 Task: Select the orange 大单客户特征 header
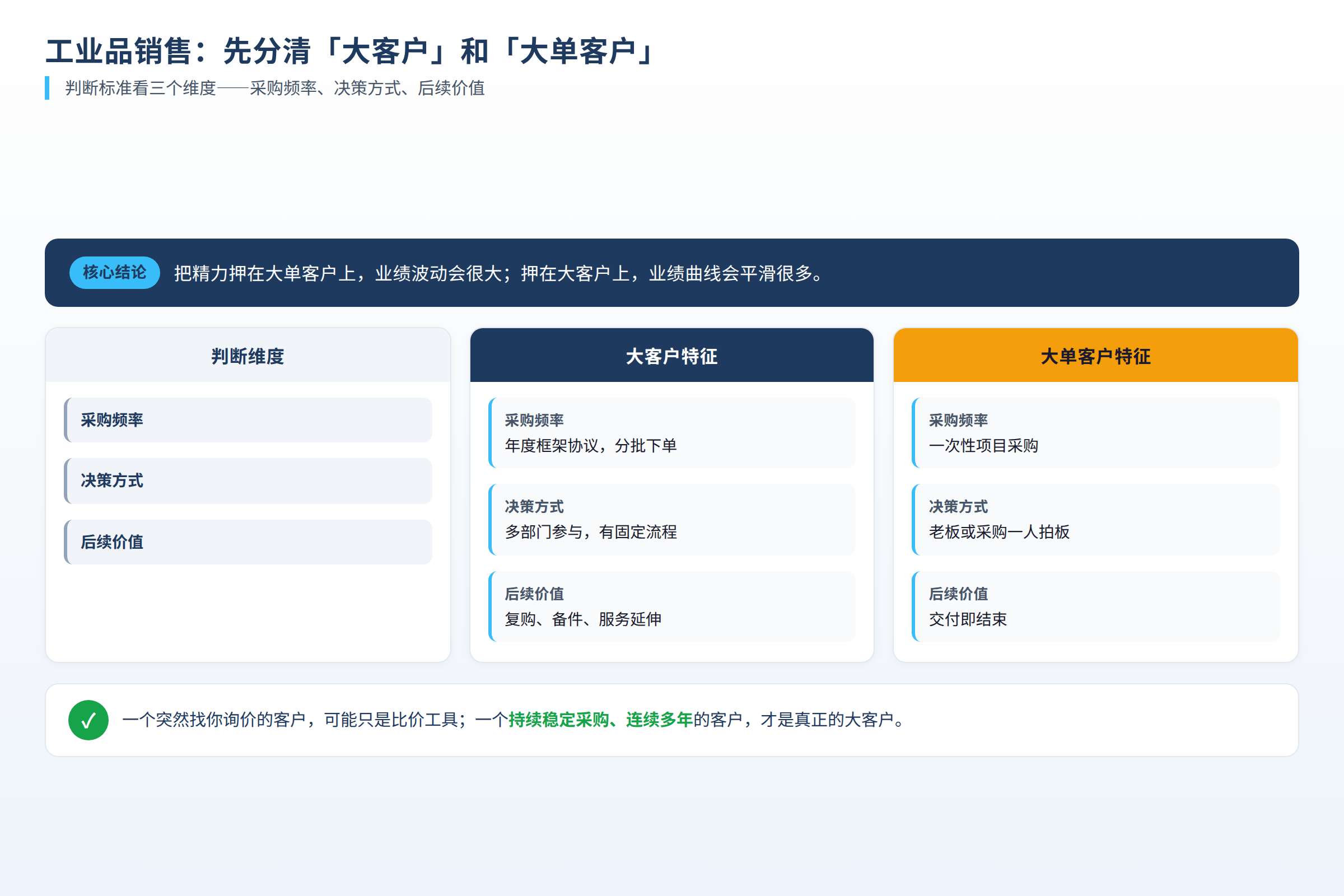tap(1095, 356)
